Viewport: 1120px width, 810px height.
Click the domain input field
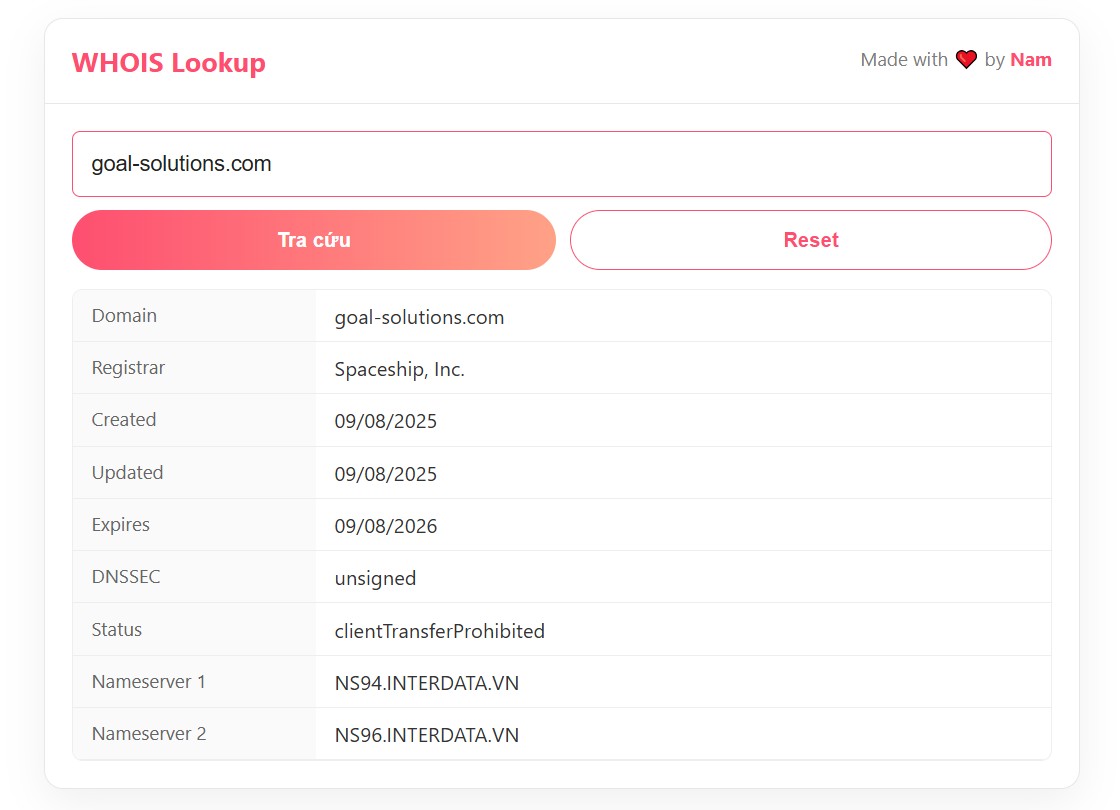click(560, 163)
